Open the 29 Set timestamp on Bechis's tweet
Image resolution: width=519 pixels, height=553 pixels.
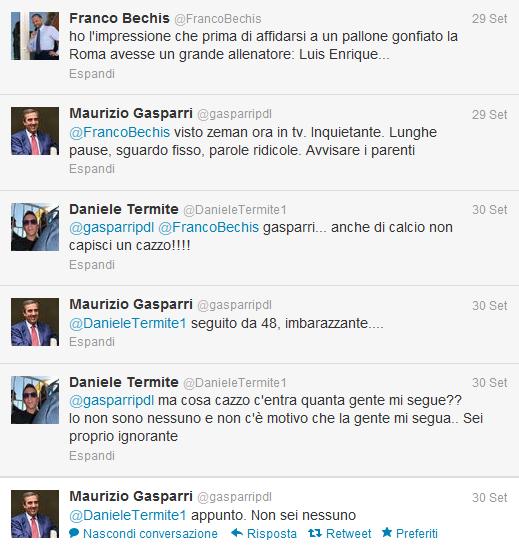pyautogui.click(x=489, y=19)
